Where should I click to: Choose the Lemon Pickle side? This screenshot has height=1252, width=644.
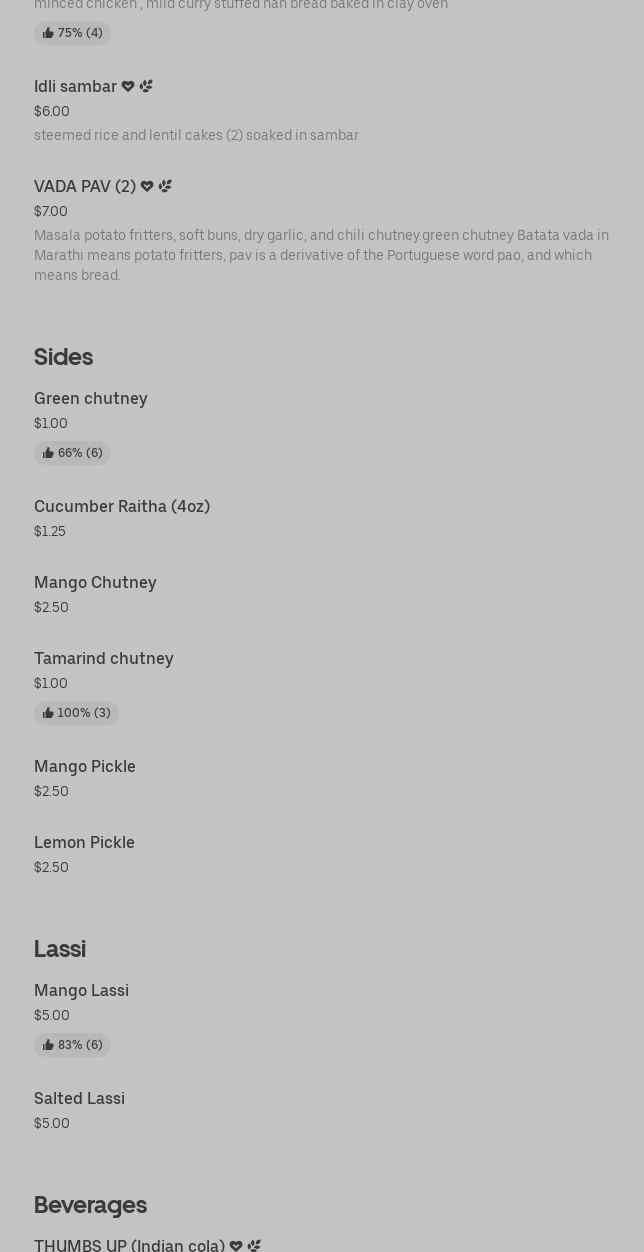pyautogui.click(x=84, y=843)
